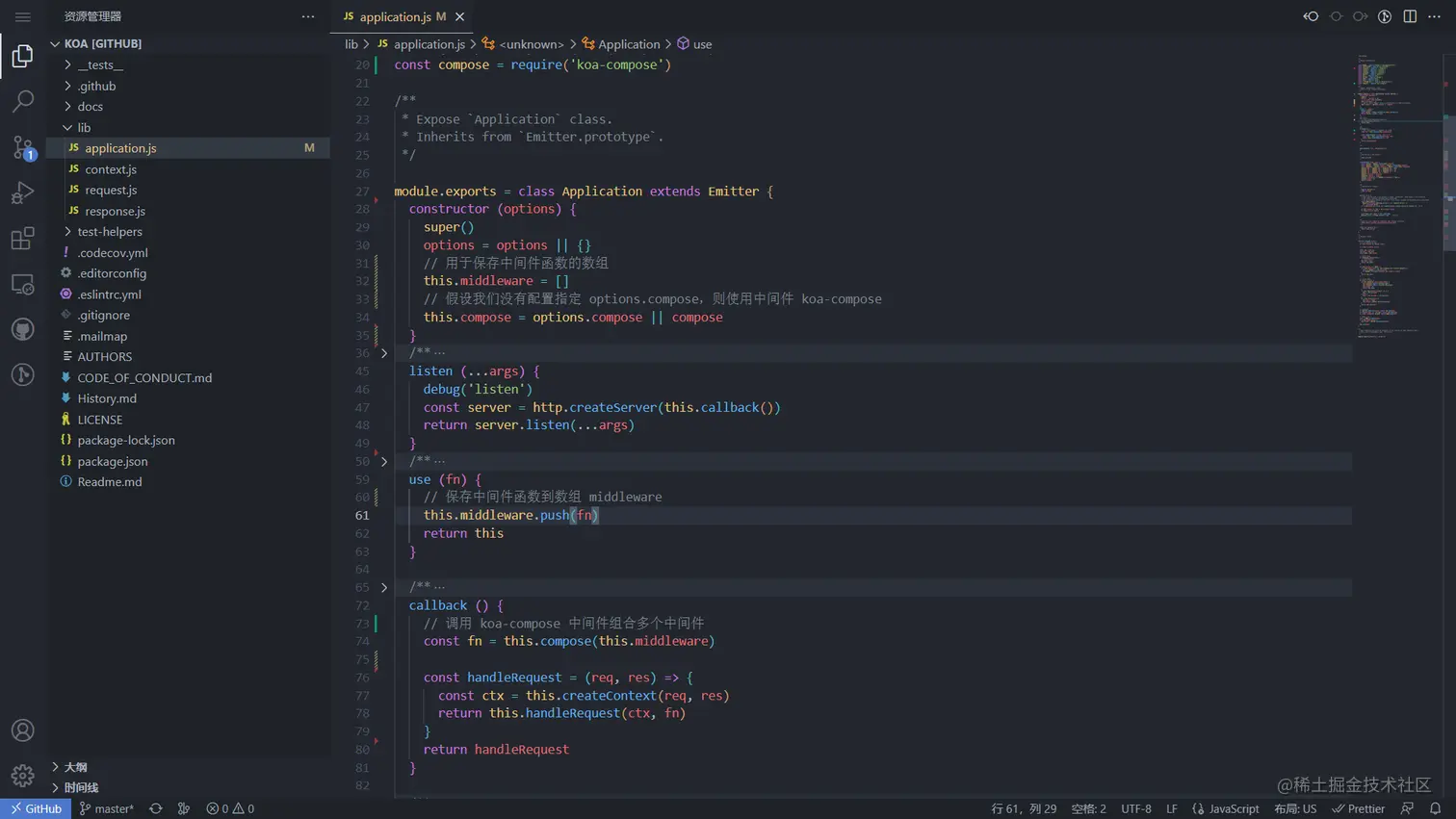The height and width of the screenshot is (819, 1456).
Task: Open explorer panel more actions ellipsis
Action: click(x=308, y=16)
